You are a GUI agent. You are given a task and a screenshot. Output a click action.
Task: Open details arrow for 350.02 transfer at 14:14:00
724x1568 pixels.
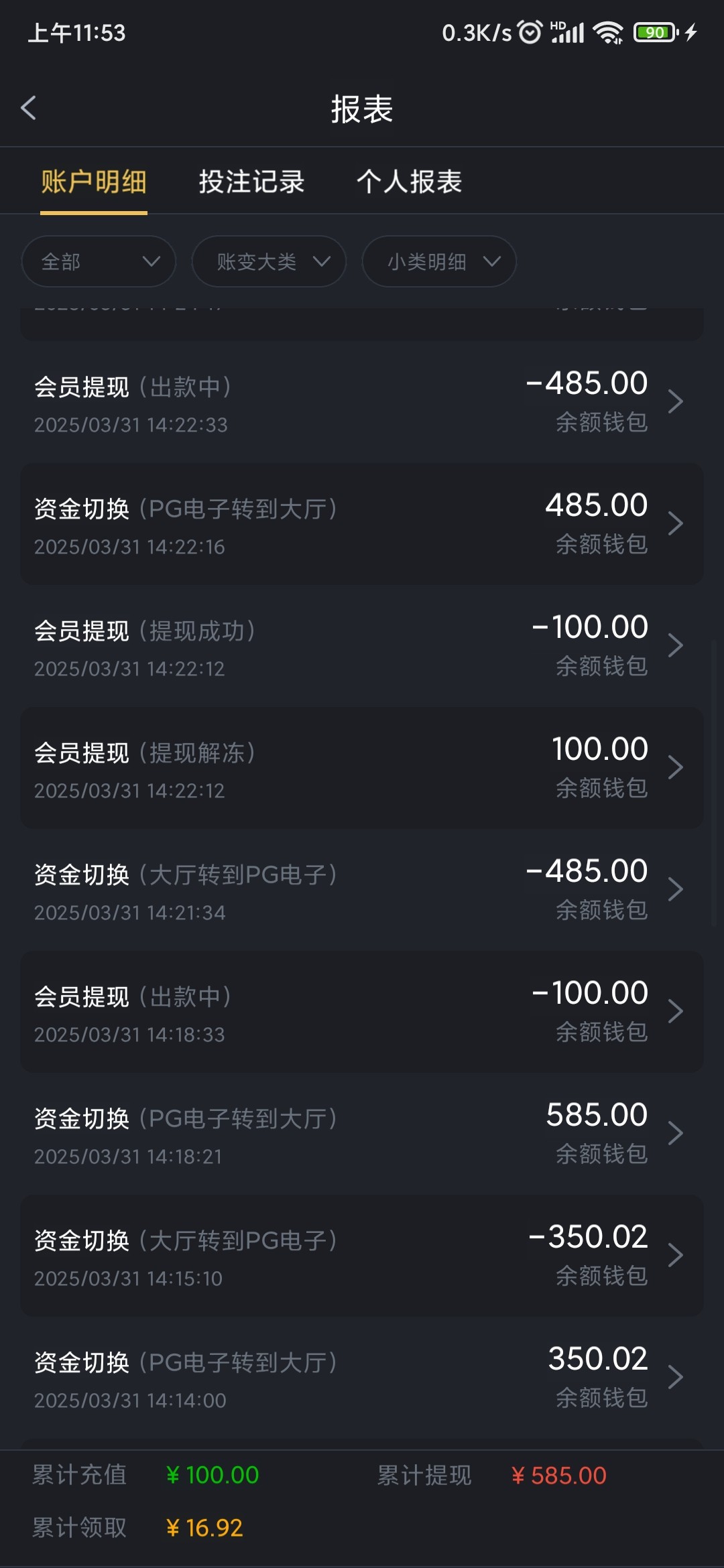pos(675,1377)
